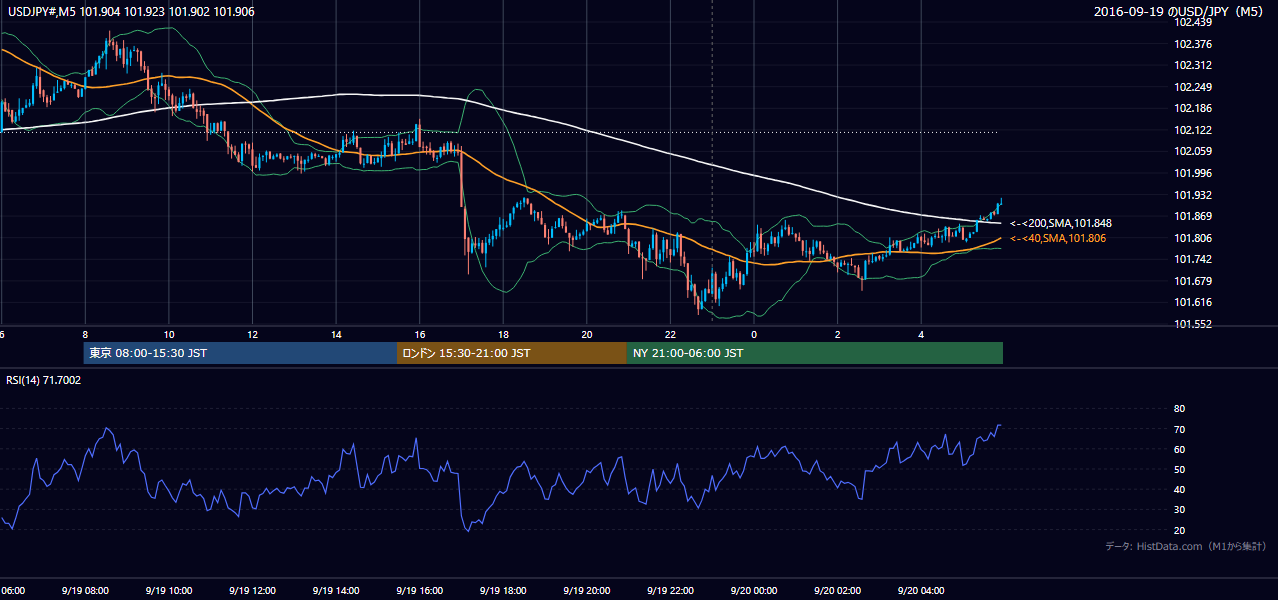Click price axis value 101.616
The width and height of the screenshot is (1278, 600).
(1193, 302)
